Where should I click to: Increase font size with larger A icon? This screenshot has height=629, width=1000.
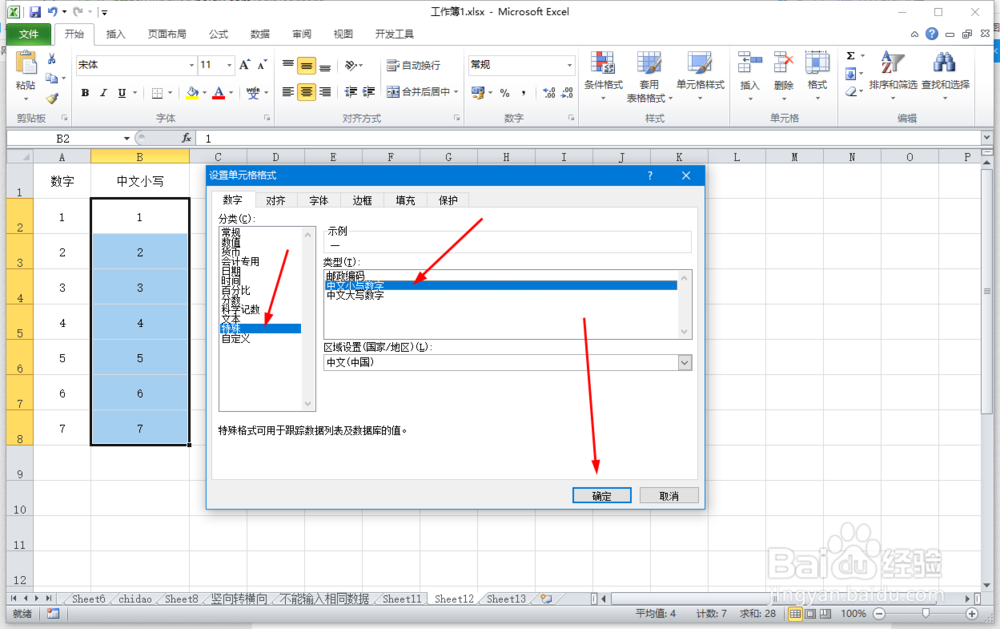245,64
